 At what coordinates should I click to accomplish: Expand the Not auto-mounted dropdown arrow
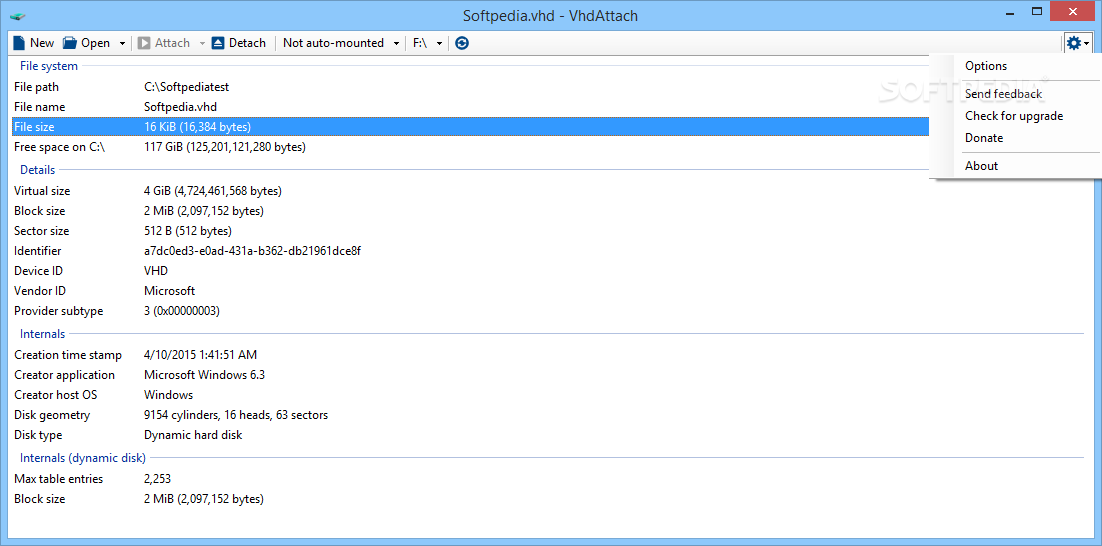click(x=396, y=43)
